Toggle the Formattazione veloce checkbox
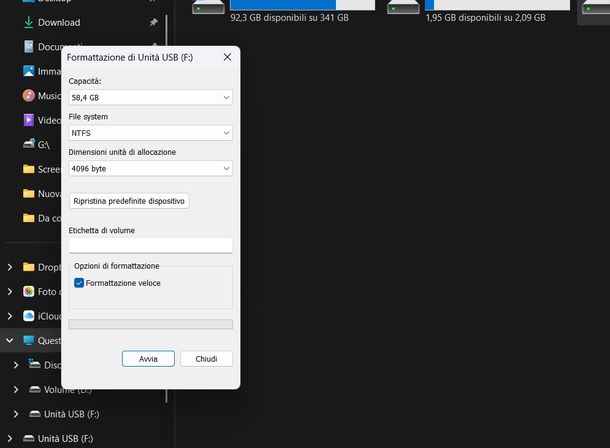 pyautogui.click(x=79, y=283)
